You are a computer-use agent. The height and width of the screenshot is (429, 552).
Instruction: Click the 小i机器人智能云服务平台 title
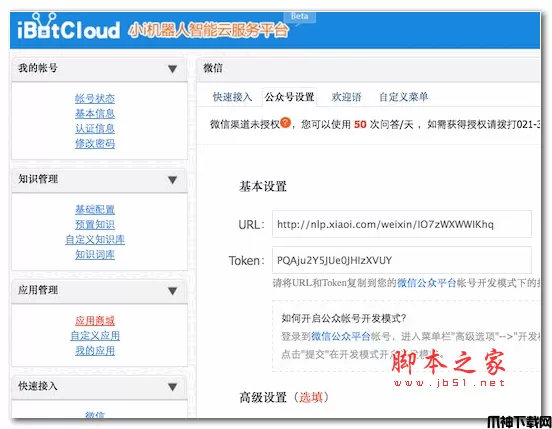208,31
